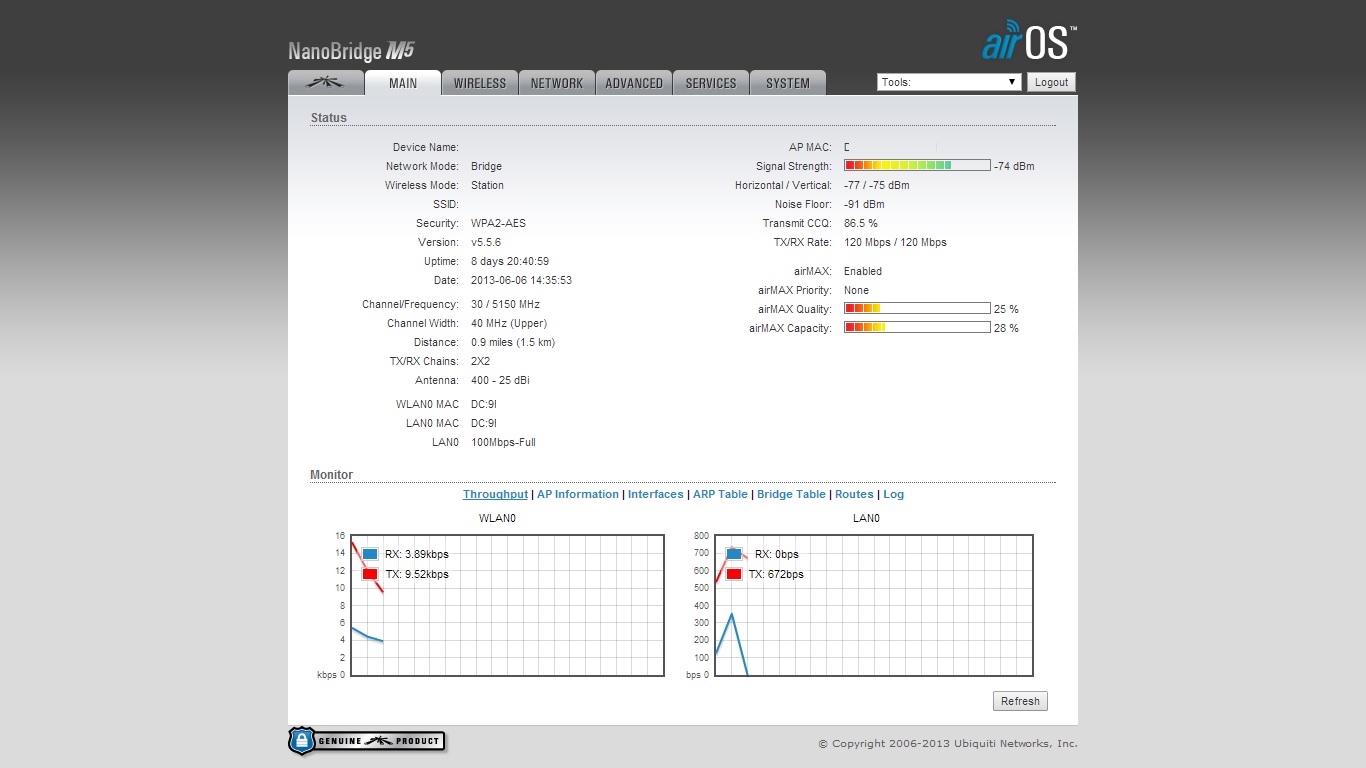Click the Genuine Product badge
The image size is (1366, 768).
367,741
